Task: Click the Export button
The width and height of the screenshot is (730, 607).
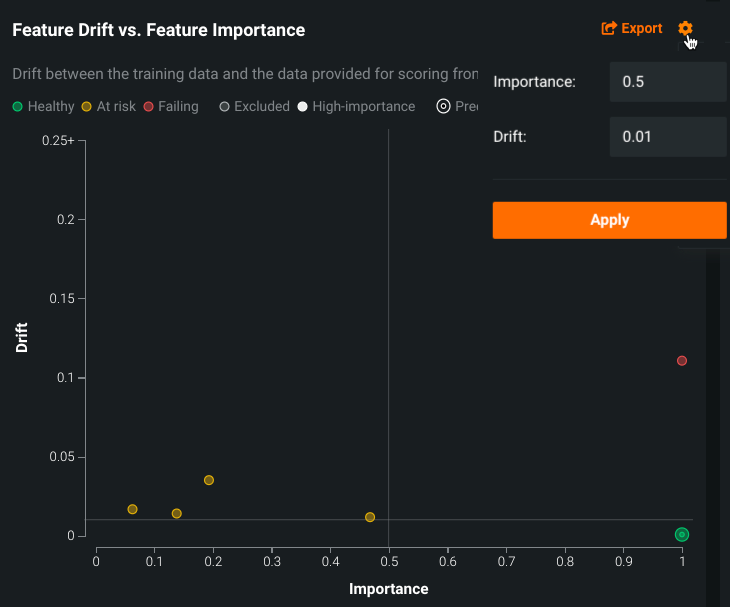Action: pos(632,28)
